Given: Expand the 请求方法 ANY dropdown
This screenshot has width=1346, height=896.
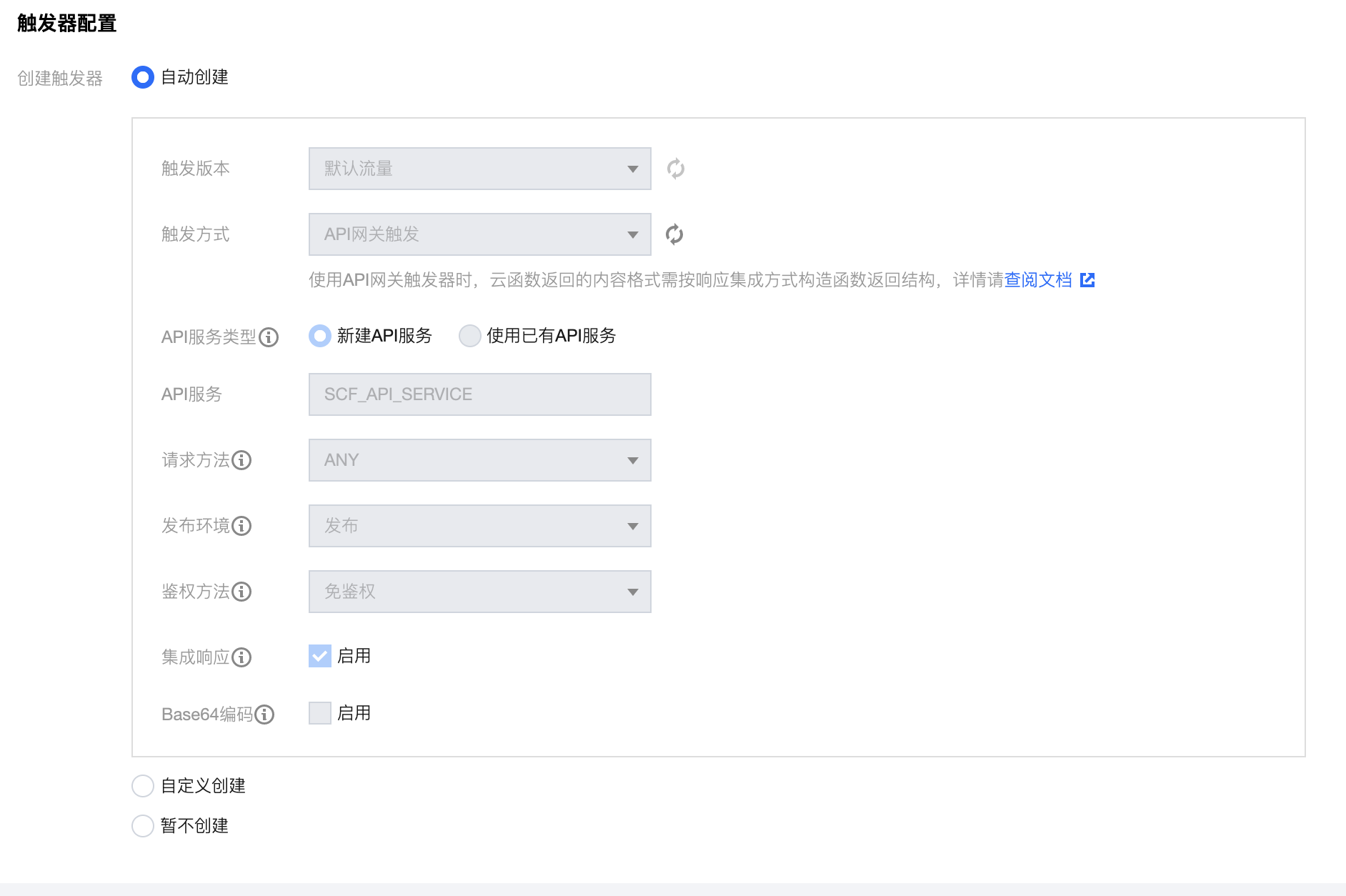Looking at the screenshot, I should (x=479, y=460).
